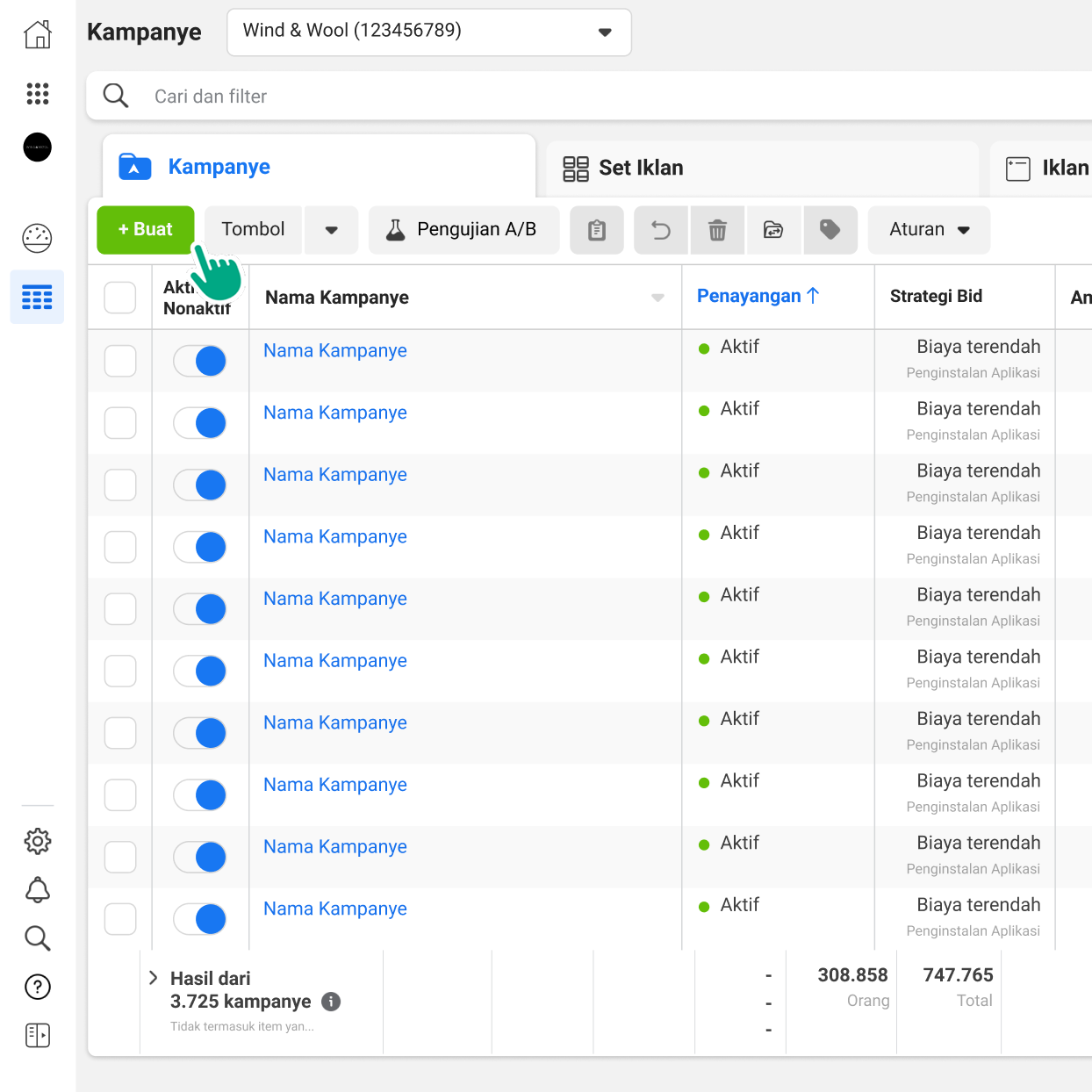Open the Aturan dropdown

[x=929, y=230]
